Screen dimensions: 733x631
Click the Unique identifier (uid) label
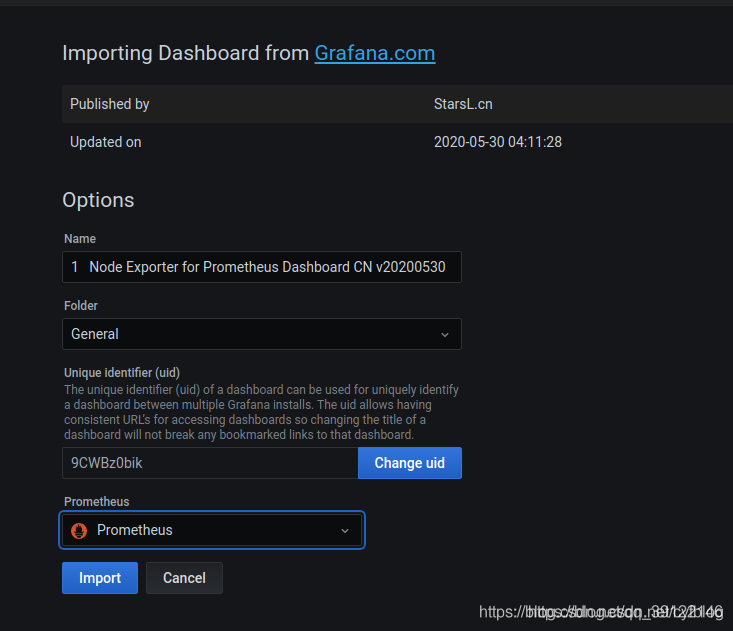(x=122, y=373)
